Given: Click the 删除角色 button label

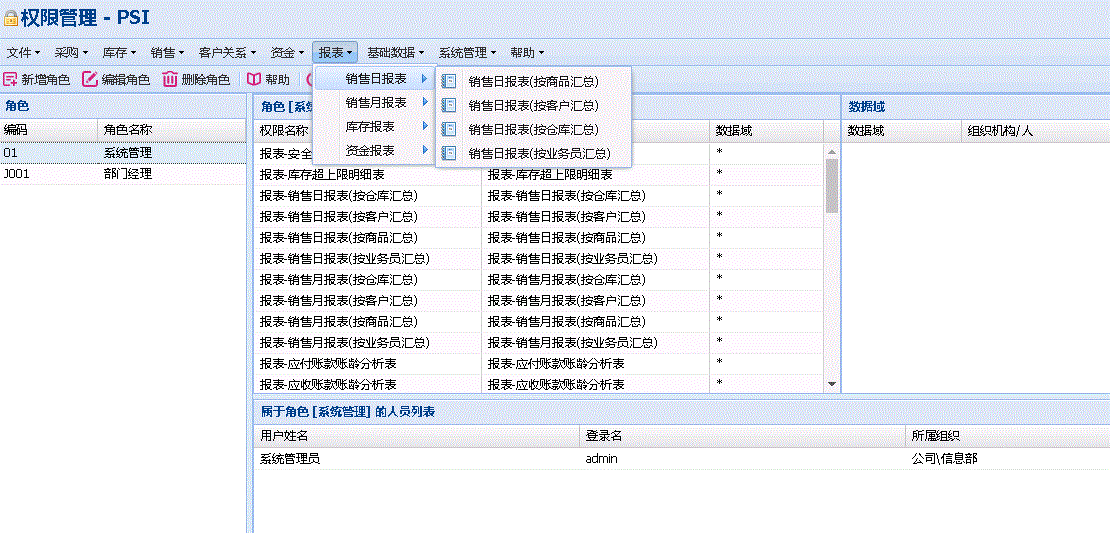Looking at the screenshot, I should point(206,80).
